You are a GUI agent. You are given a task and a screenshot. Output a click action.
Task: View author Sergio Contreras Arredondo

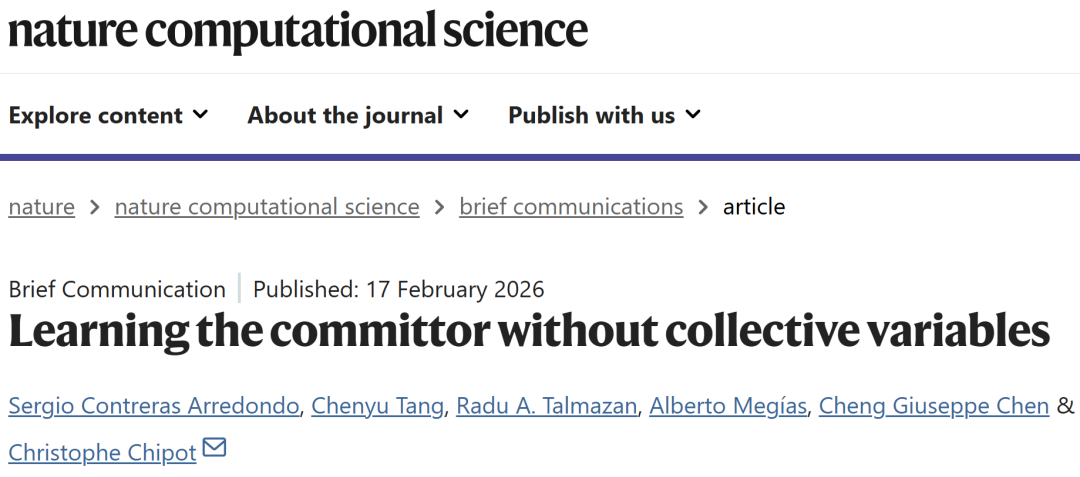click(154, 406)
